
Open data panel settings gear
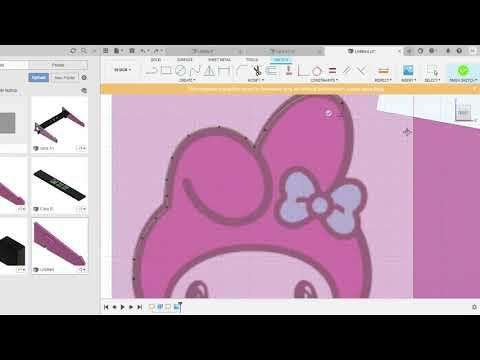[84, 77]
